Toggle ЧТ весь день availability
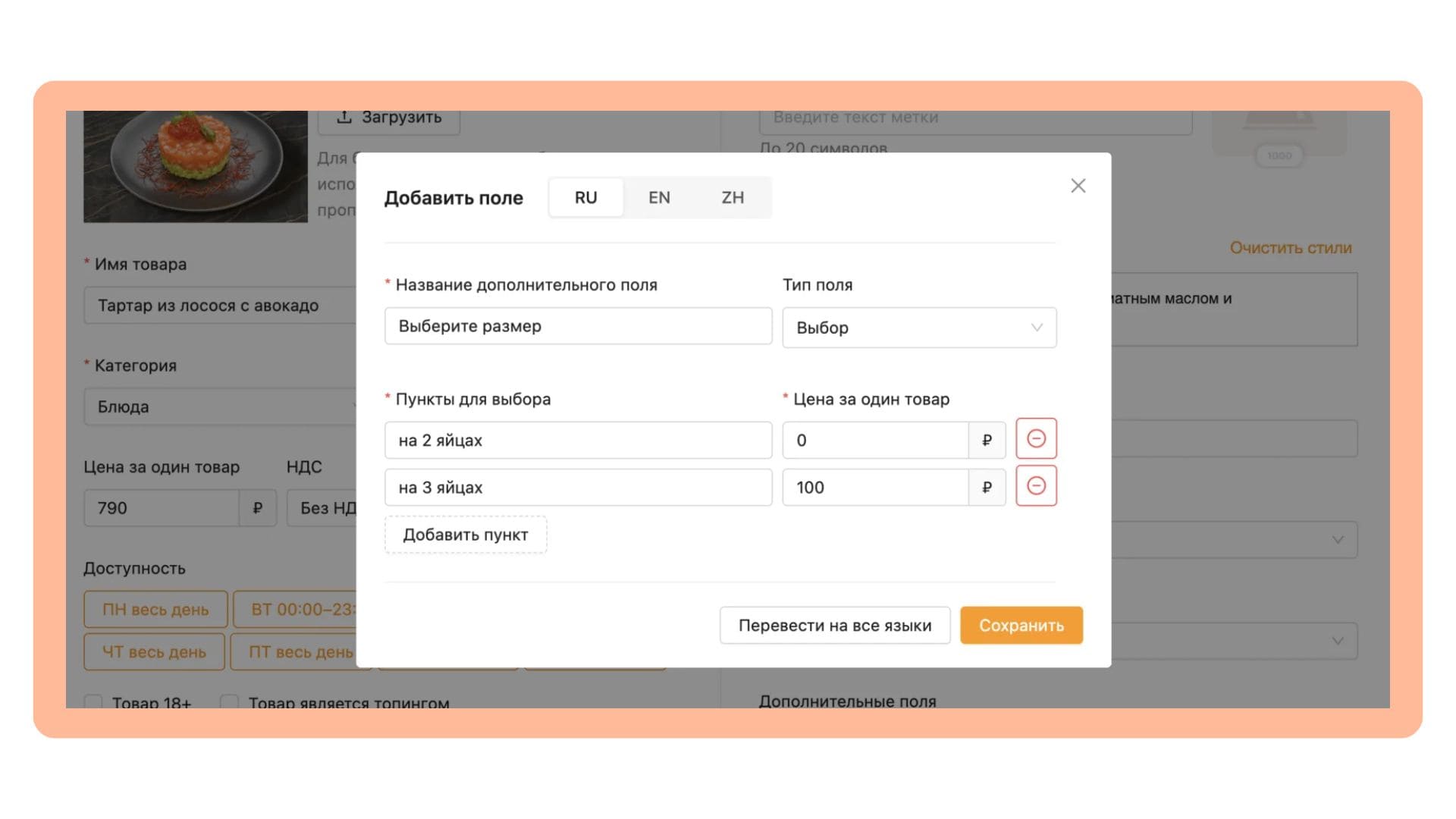This screenshot has width=1456, height=819. click(154, 652)
